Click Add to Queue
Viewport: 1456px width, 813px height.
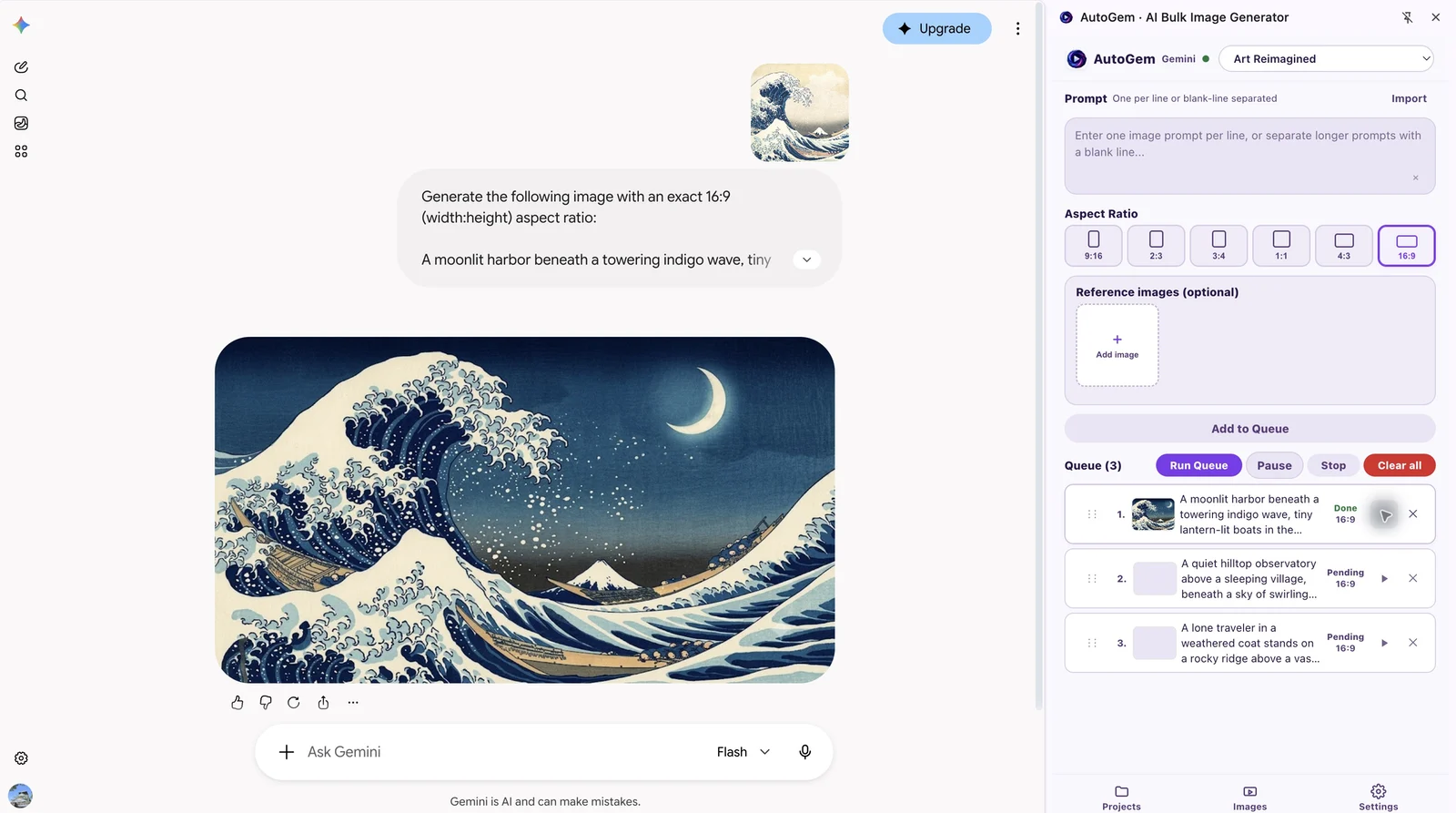coord(1249,429)
